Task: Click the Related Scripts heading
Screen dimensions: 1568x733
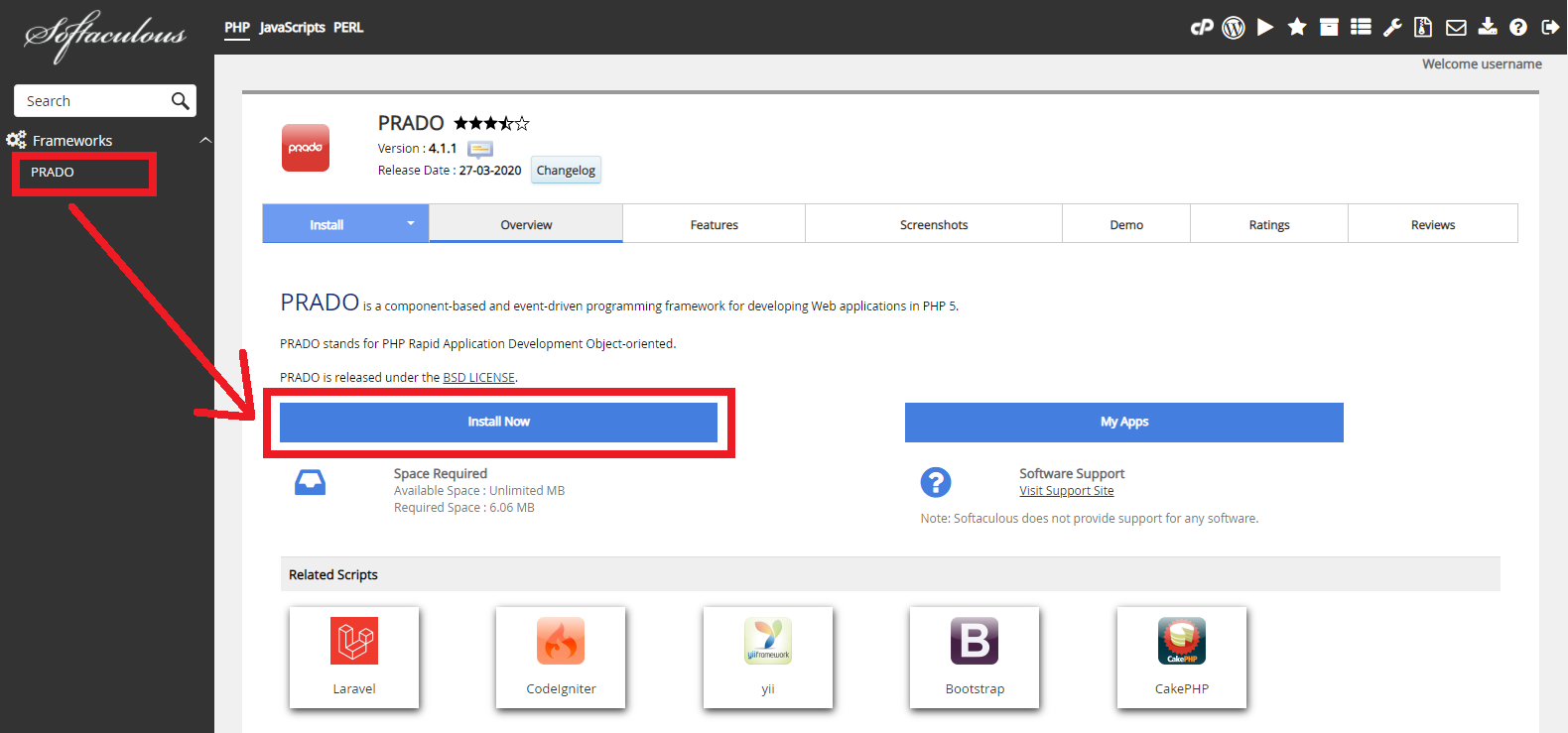Action: pyautogui.click(x=333, y=574)
